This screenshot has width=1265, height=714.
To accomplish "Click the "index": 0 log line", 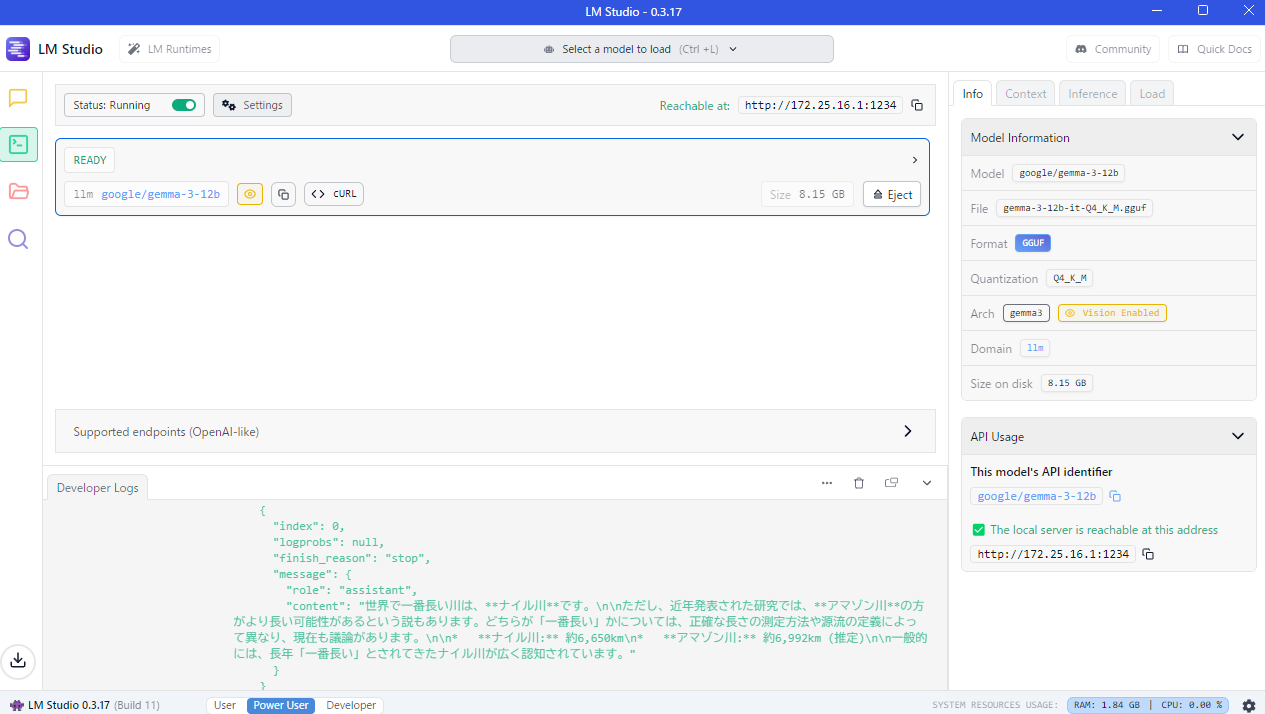I will pyautogui.click(x=309, y=526).
